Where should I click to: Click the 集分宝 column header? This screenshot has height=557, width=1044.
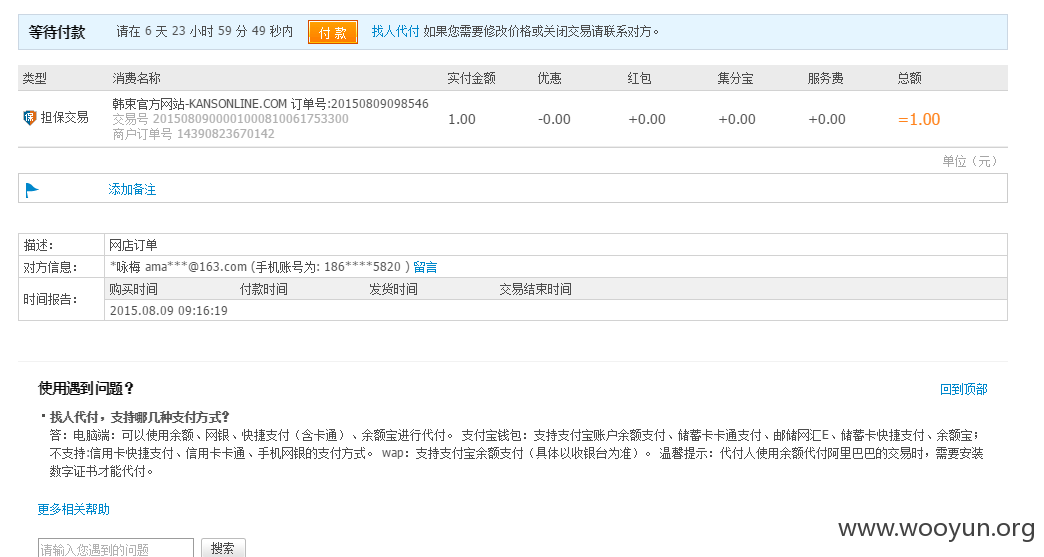[x=735, y=79]
